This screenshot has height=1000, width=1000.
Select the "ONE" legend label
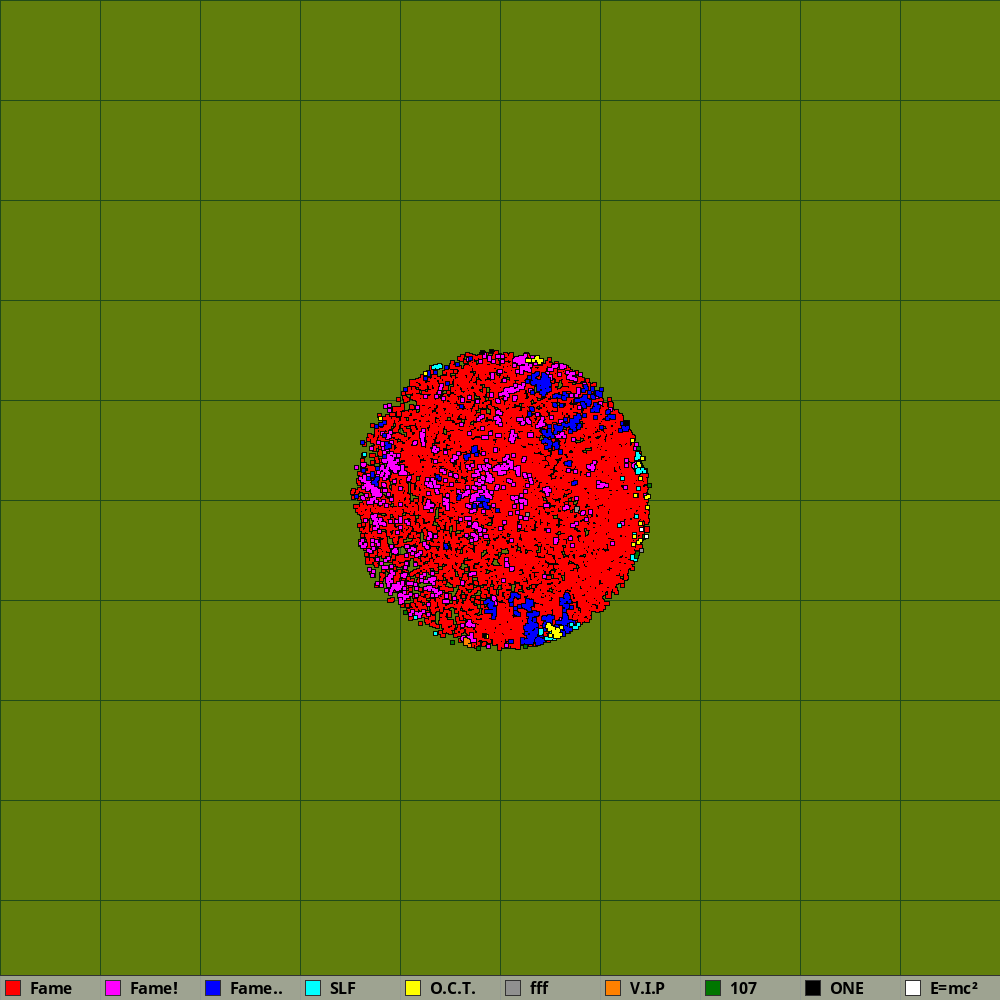coord(847,989)
